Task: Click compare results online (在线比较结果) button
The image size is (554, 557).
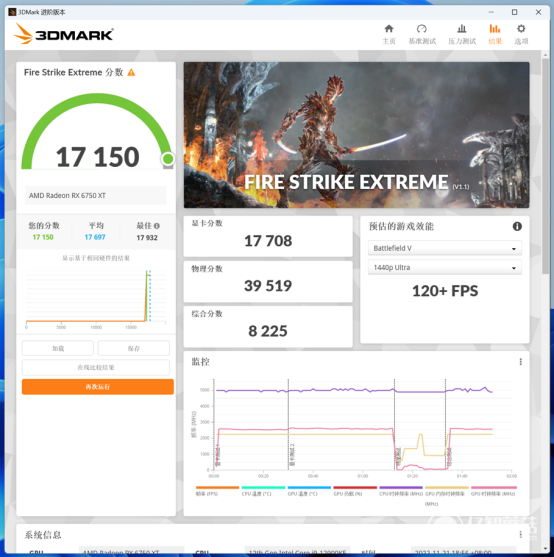Action: click(96, 367)
